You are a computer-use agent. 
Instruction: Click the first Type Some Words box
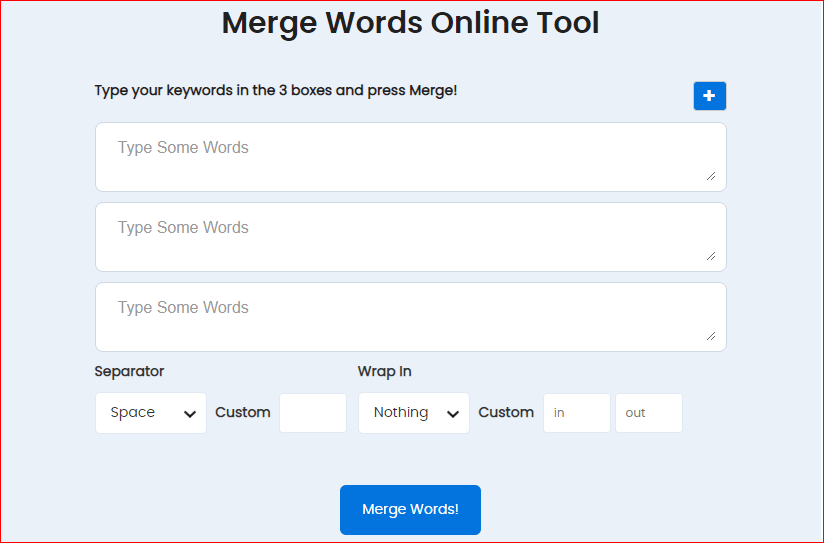pos(410,157)
